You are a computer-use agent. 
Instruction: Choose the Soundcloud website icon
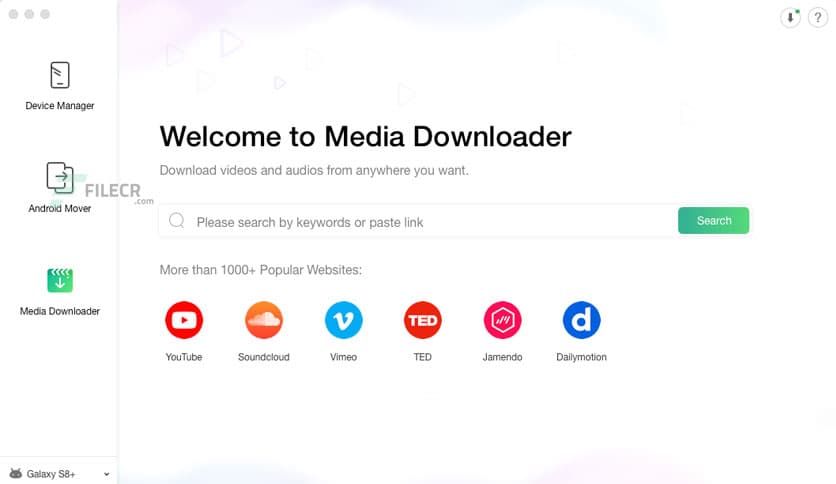coord(263,320)
